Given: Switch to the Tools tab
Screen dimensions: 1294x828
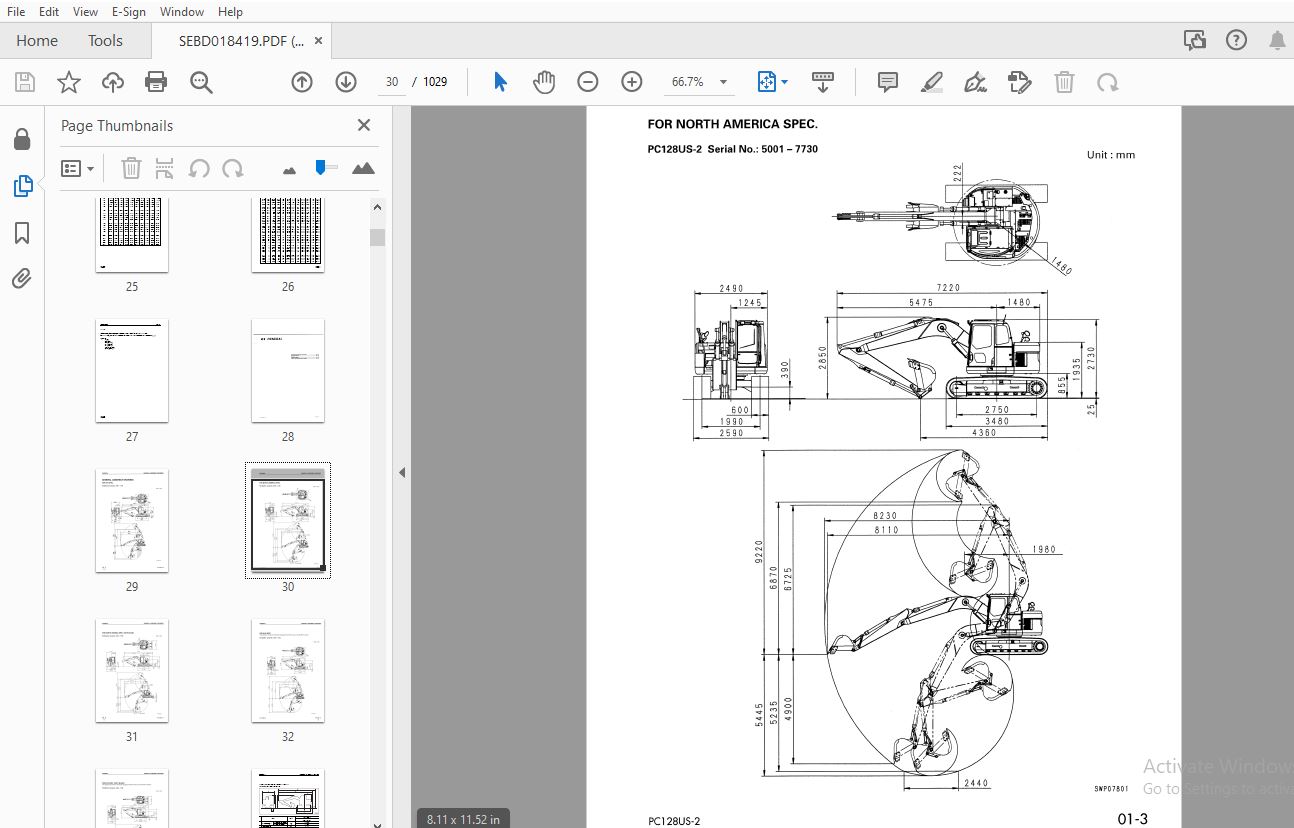Looking at the screenshot, I should [105, 41].
